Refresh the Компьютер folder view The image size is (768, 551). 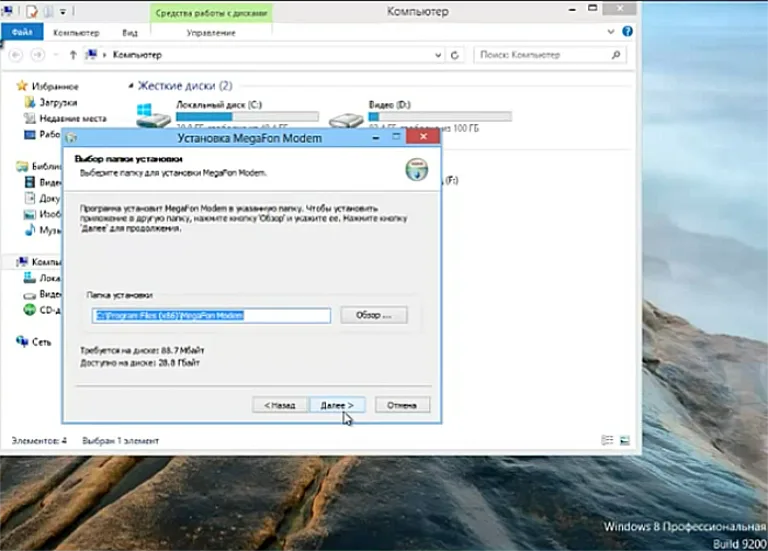click(455, 55)
